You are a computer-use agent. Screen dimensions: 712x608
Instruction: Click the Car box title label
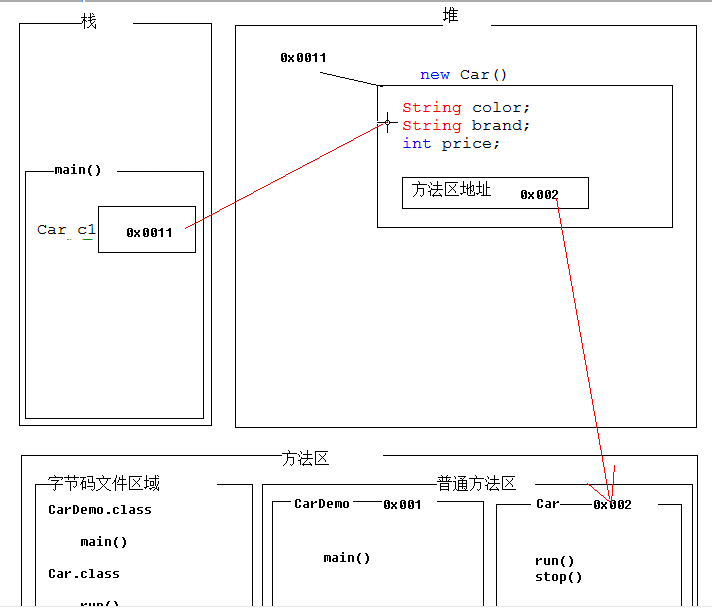pos(548,504)
